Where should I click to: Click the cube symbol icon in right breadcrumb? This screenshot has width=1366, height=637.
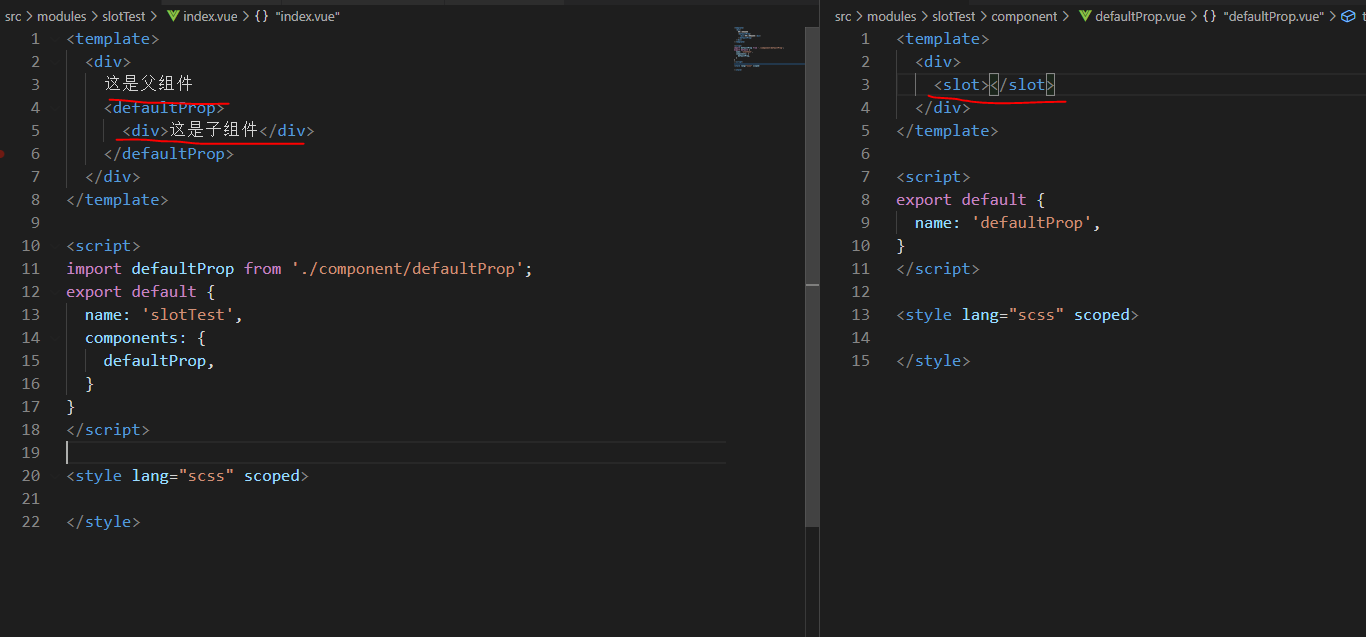click(1349, 16)
